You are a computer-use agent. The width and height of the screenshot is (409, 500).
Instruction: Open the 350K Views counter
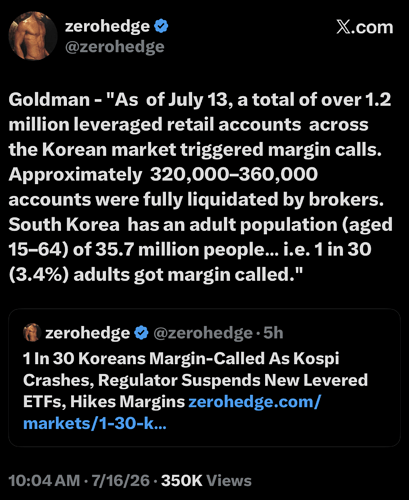click(x=206, y=481)
